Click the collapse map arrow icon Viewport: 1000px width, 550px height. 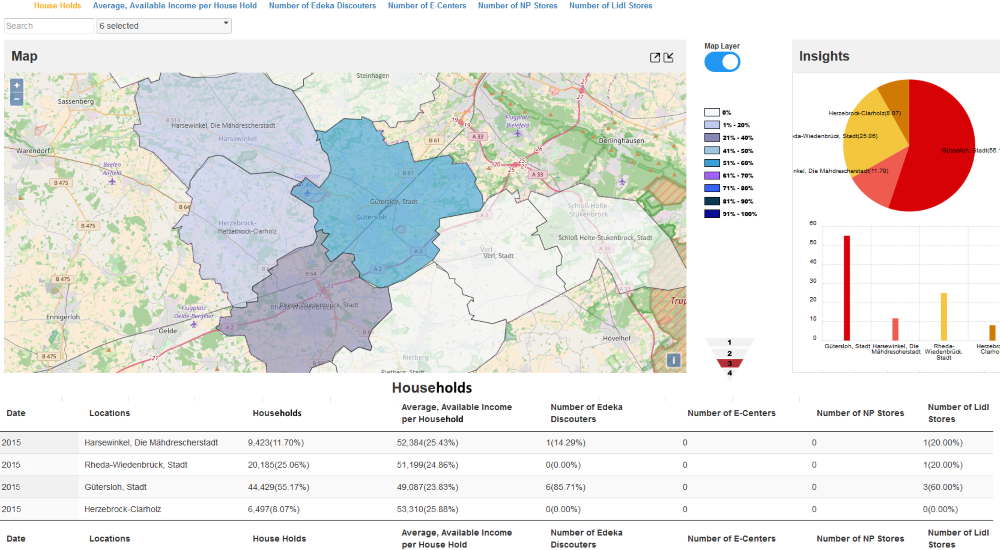(x=668, y=57)
